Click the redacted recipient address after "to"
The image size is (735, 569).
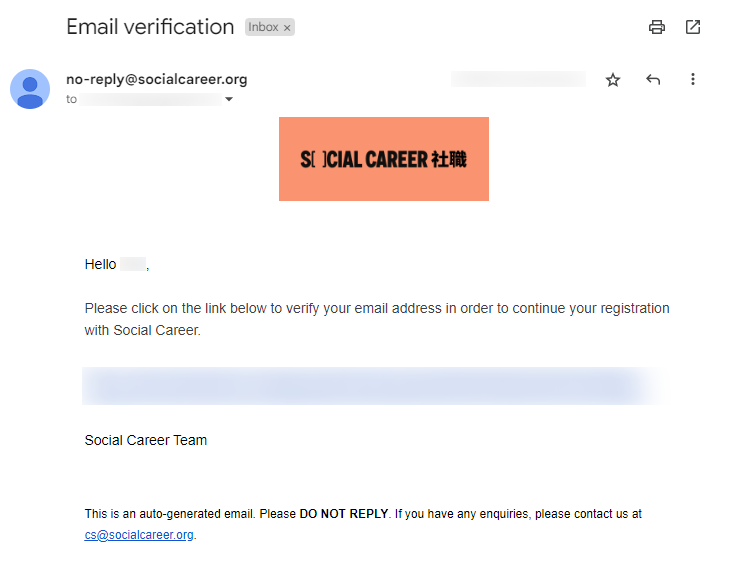point(150,99)
